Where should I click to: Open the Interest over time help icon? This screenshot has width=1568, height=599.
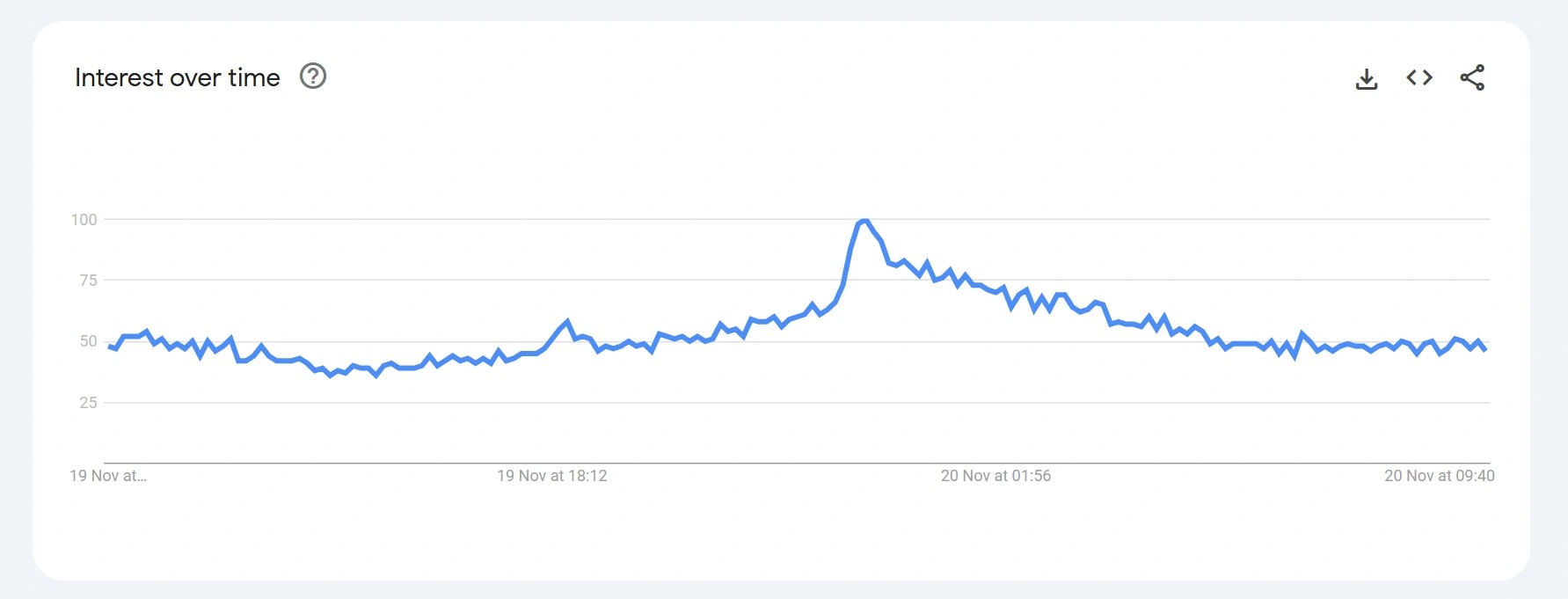313,77
